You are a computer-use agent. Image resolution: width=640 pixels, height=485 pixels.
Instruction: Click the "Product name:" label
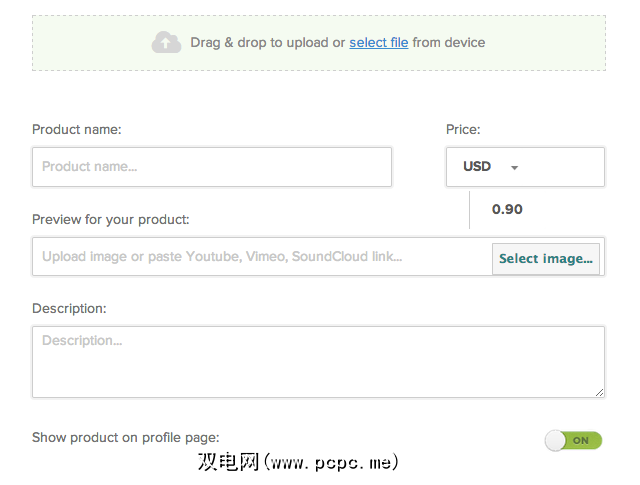tap(76, 130)
